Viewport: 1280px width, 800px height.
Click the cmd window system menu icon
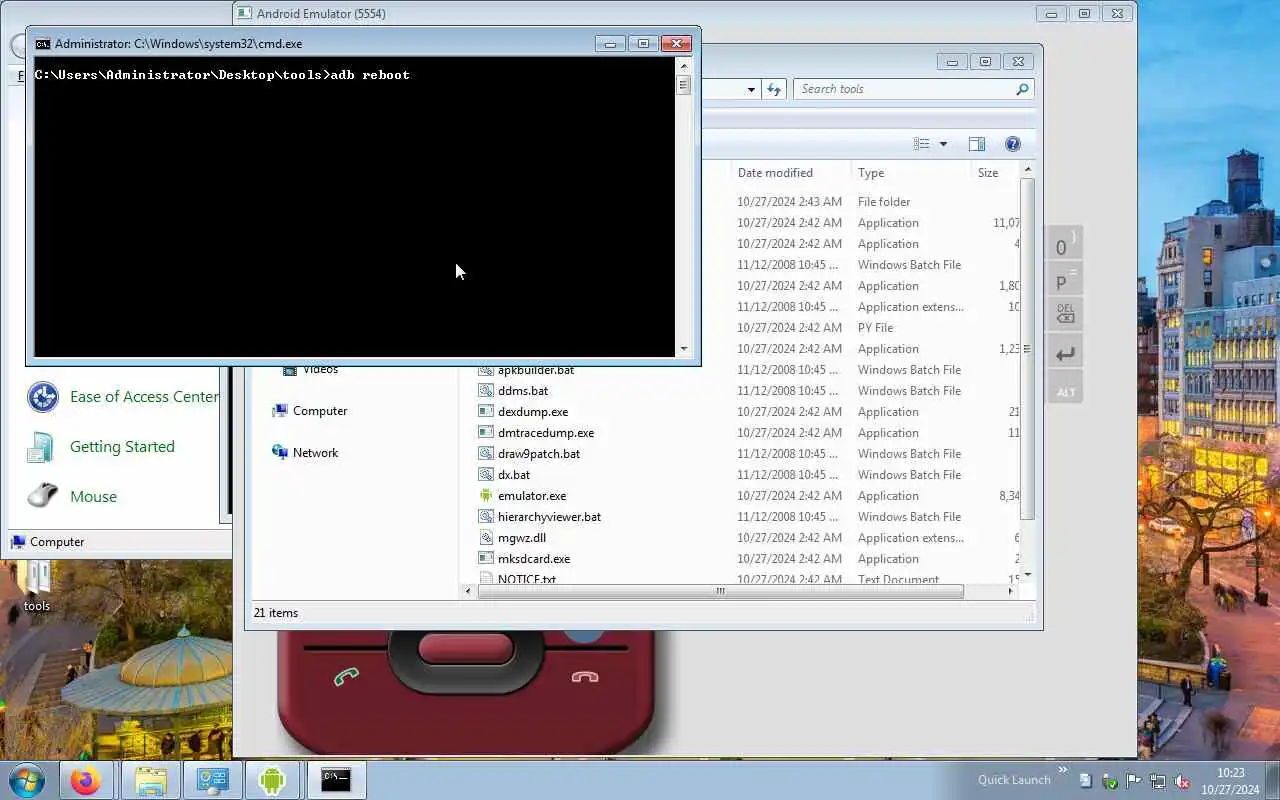(42, 43)
